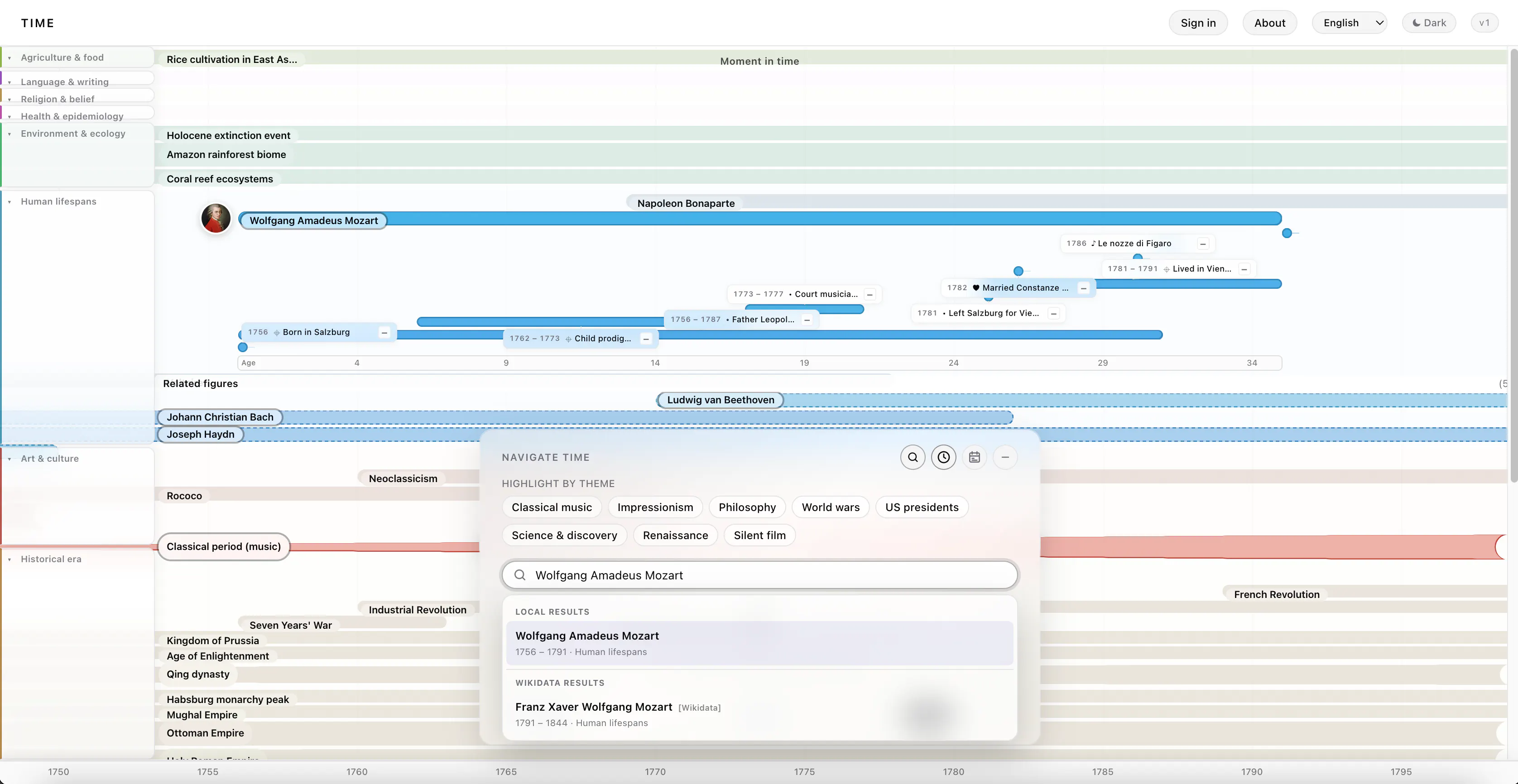The image size is (1518, 784).
Task: Click the v1 version badge
Action: (x=1484, y=23)
